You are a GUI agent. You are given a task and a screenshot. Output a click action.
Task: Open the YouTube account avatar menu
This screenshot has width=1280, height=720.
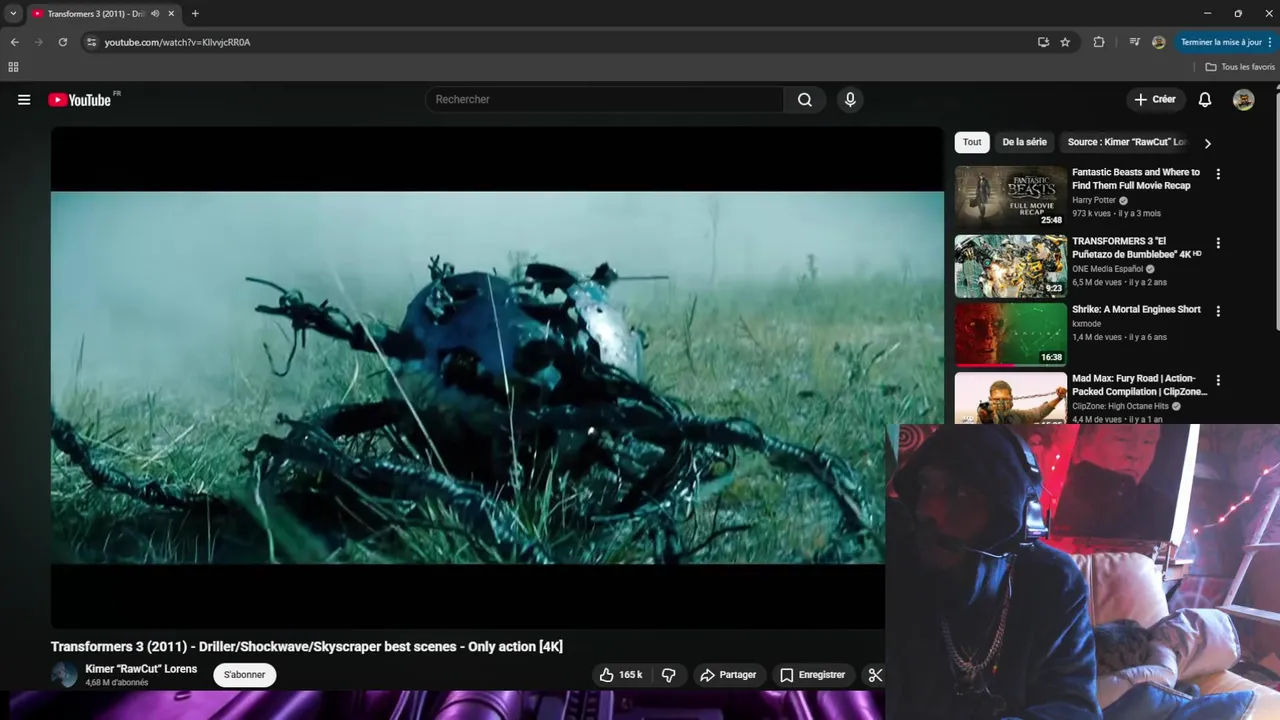(1243, 99)
